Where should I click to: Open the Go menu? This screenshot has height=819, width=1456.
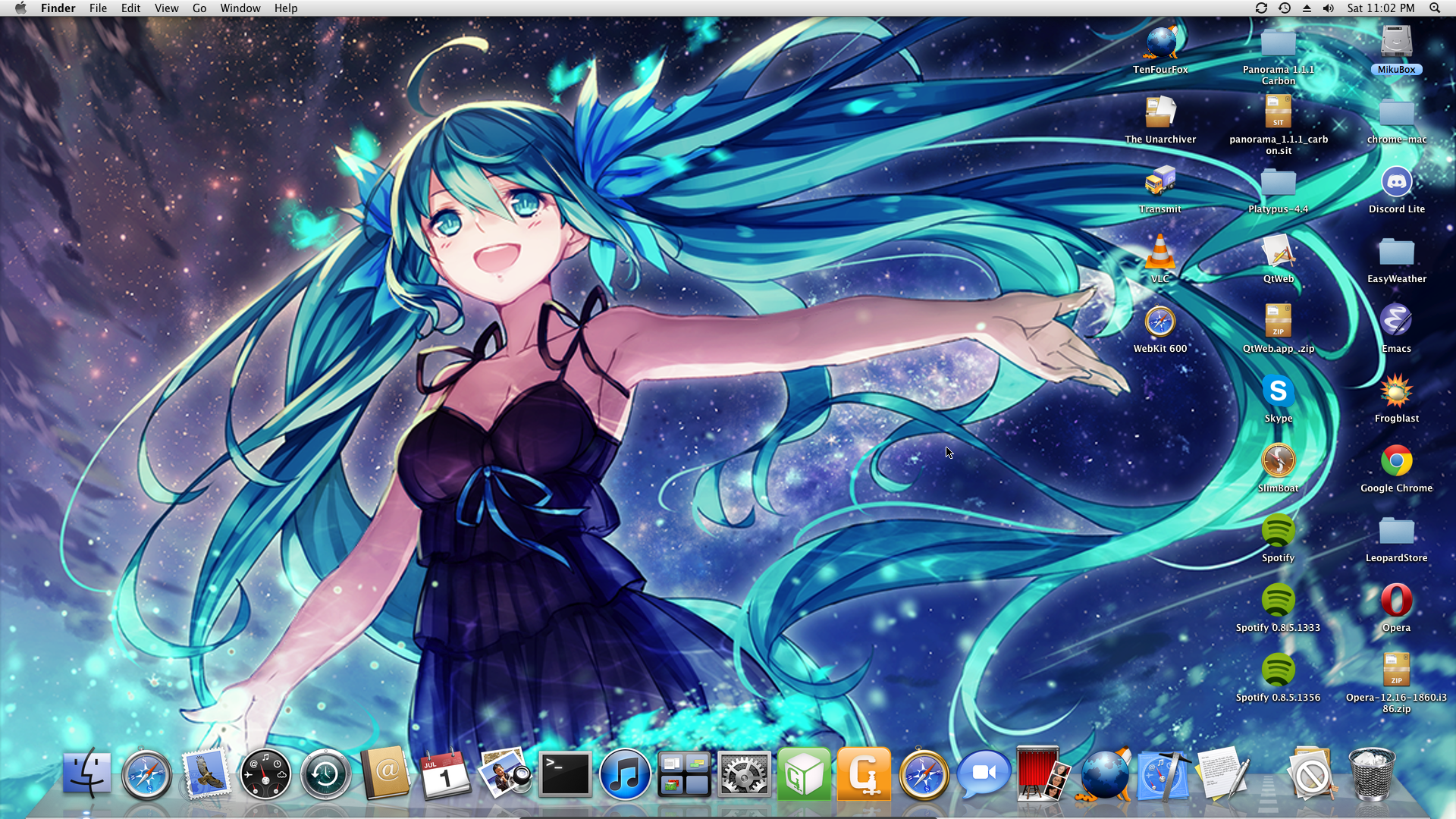click(x=199, y=8)
